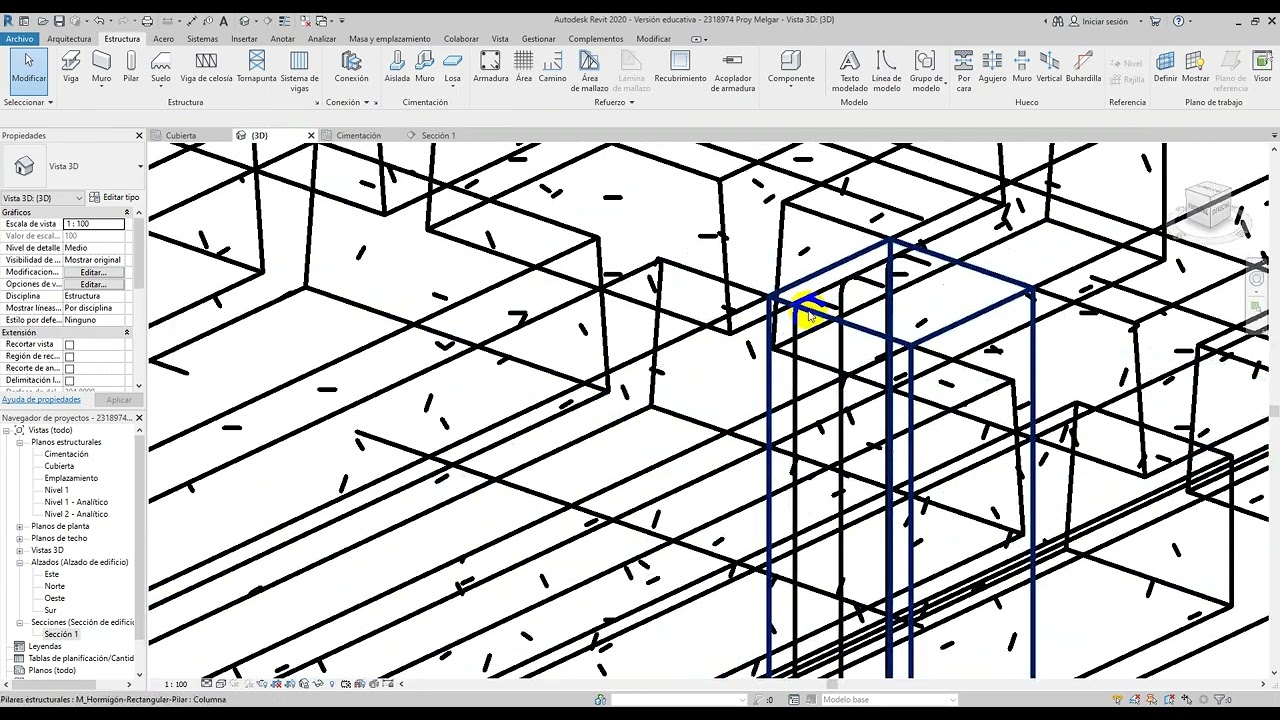Image resolution: width=1280 pixels, height=720 pixels.
Task: Select the Recubrimiento cover tool
Action: point(680,68)
